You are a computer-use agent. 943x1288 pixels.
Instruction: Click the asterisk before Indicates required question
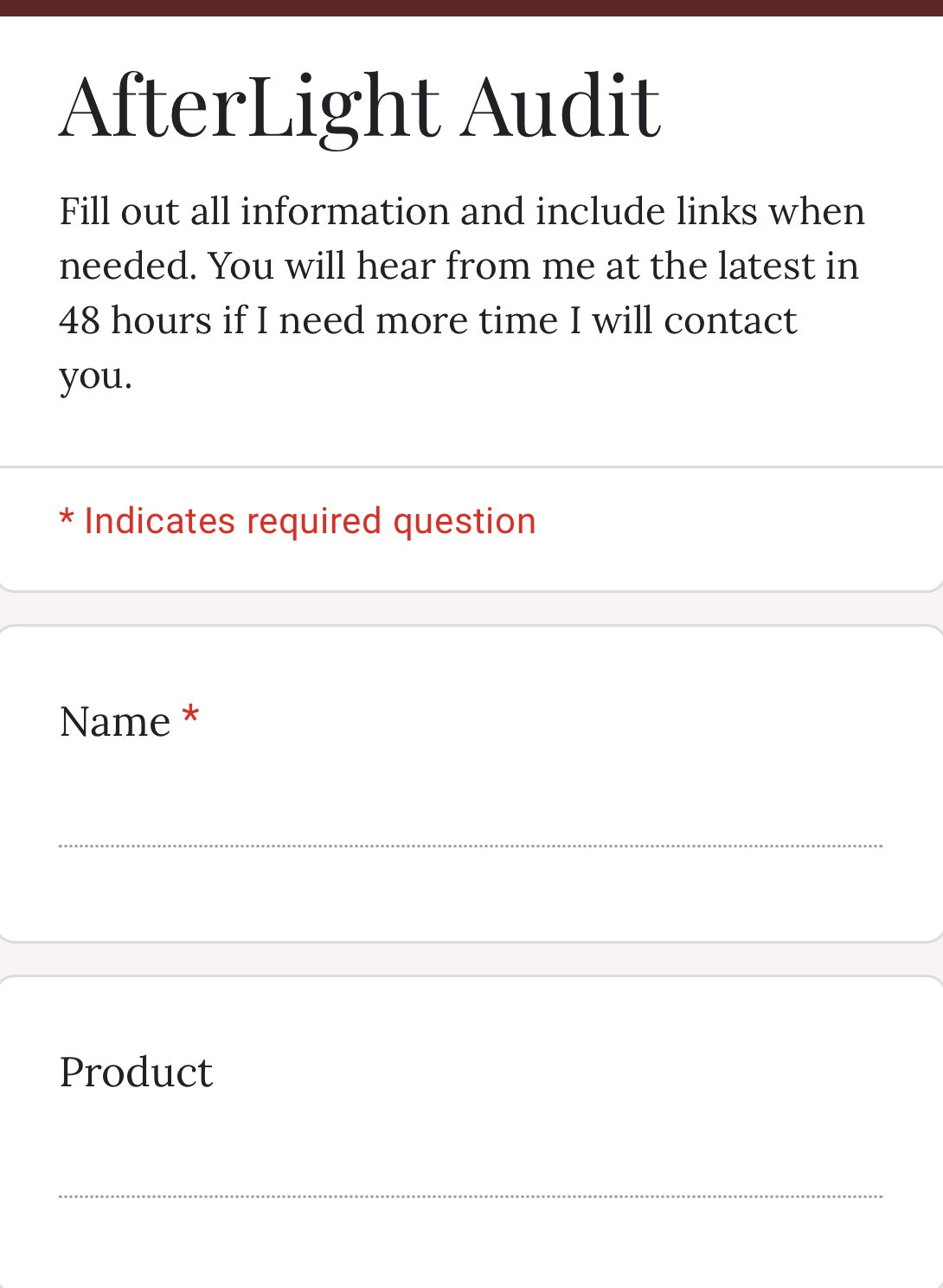coord(66,520)
